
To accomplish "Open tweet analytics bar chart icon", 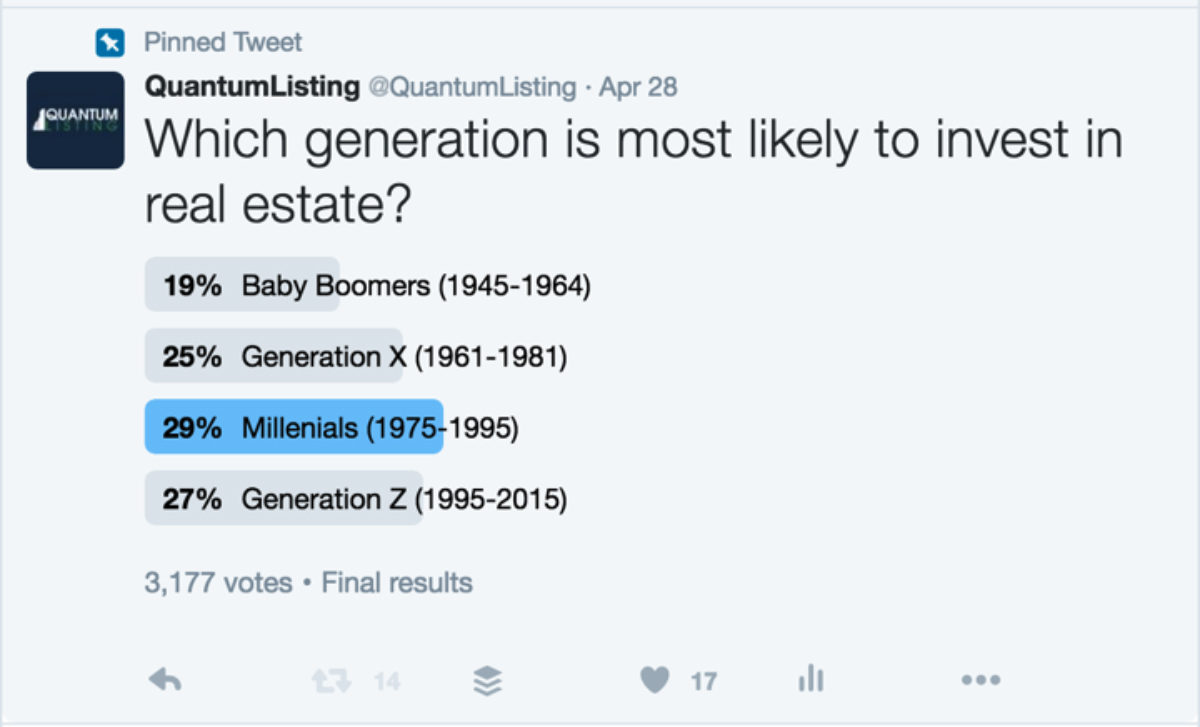I will click(811, 681).
